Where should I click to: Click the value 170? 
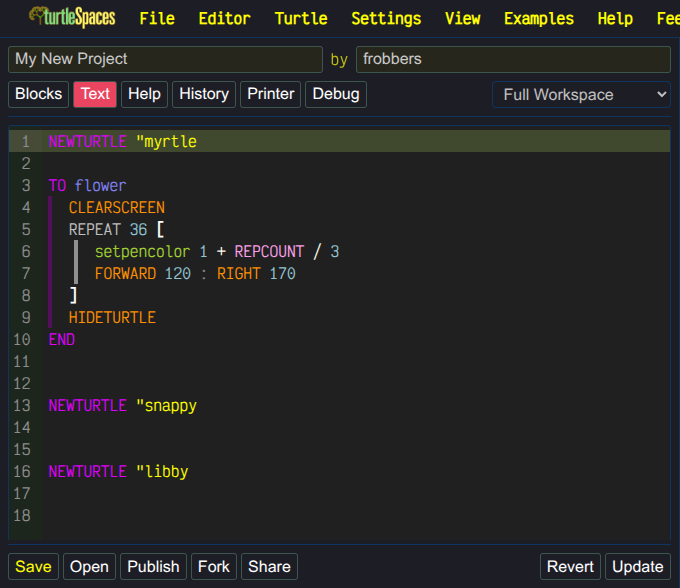[282, 274]
